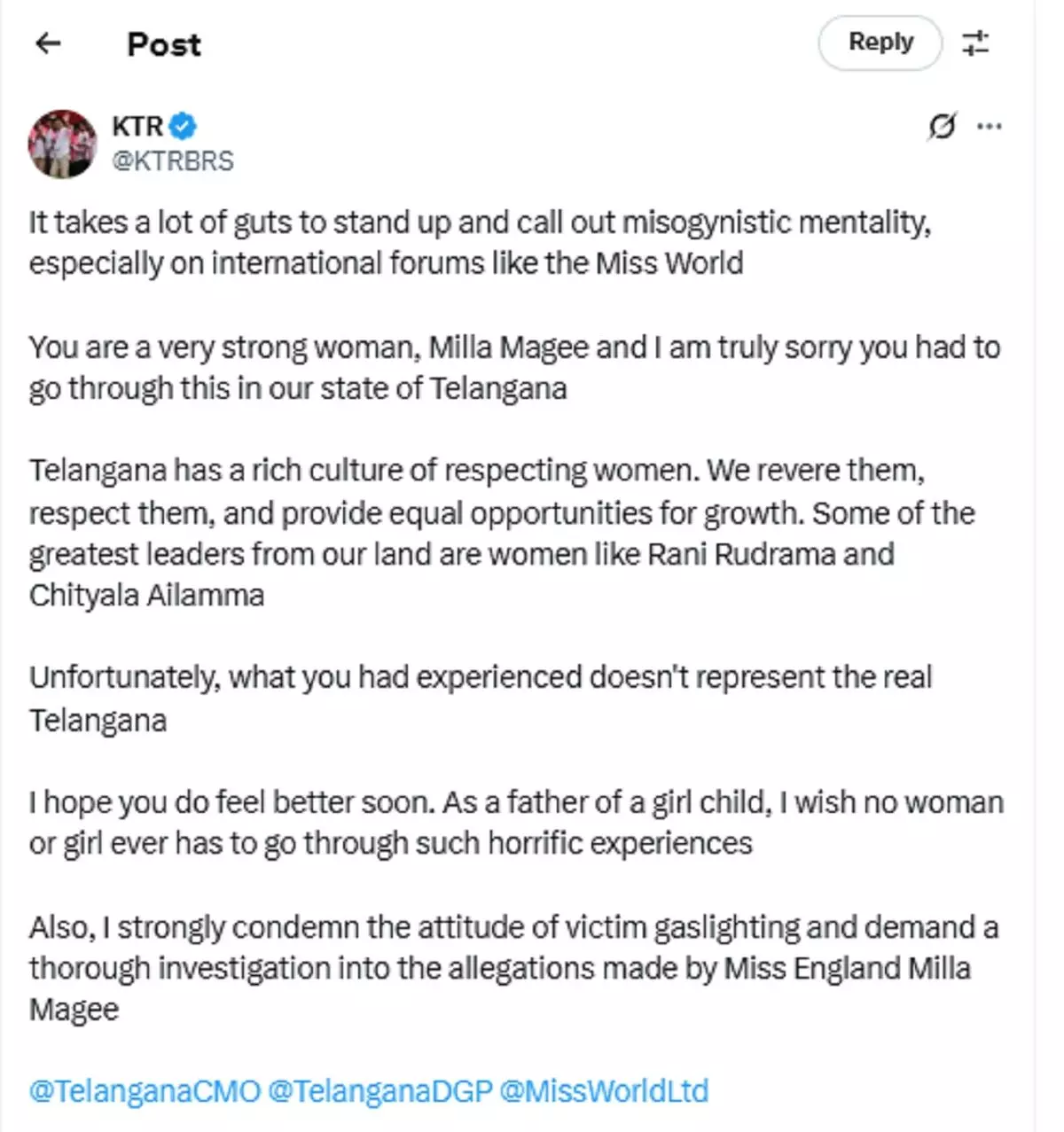Viewport: 1064px width, 1132px height.
Task: Click the Grok explain-post icon
Action: point(942,127)
